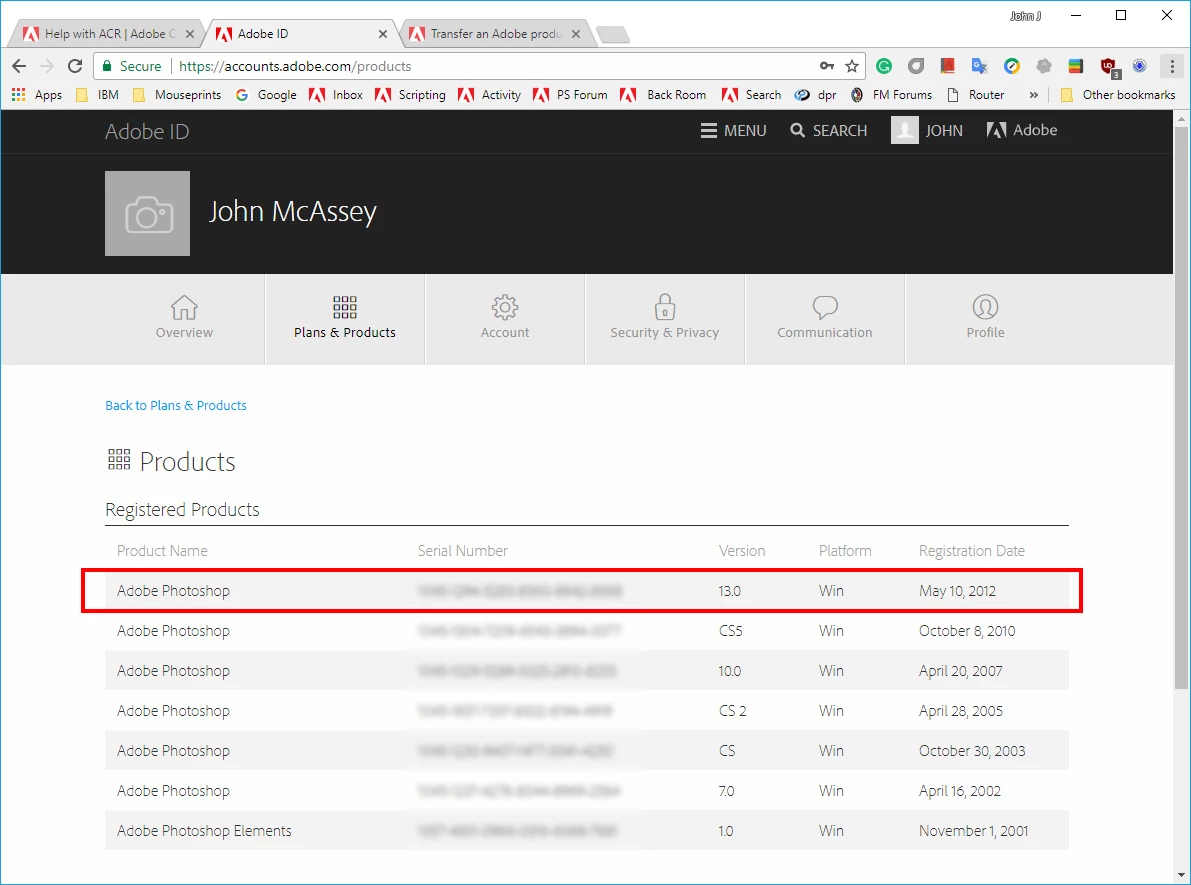Reload the page with the refresh icon
Viewport: 1191px width, 885px height.
pos(74,66)
